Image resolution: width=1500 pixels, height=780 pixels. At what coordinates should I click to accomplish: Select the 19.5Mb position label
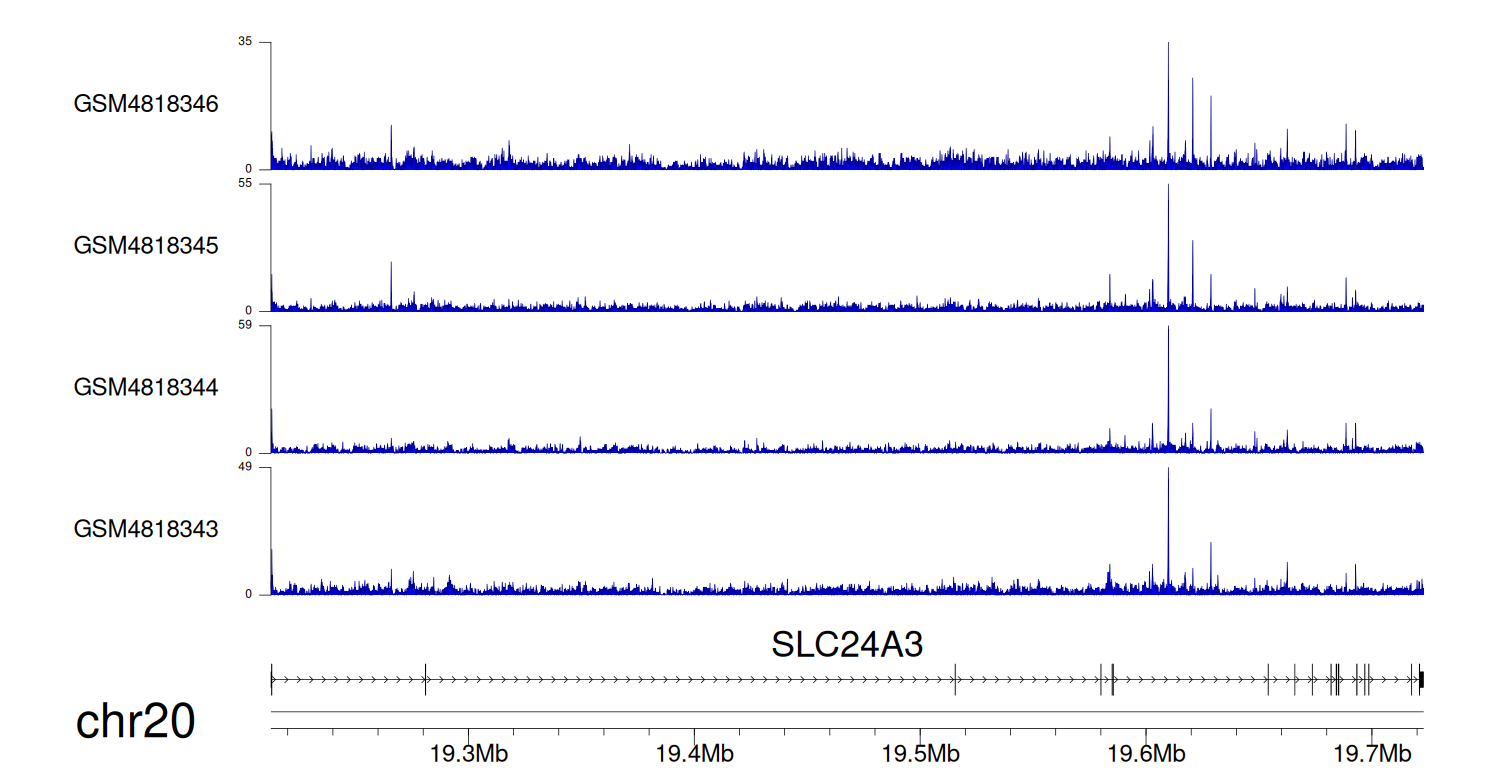click(x=920, y=751)
